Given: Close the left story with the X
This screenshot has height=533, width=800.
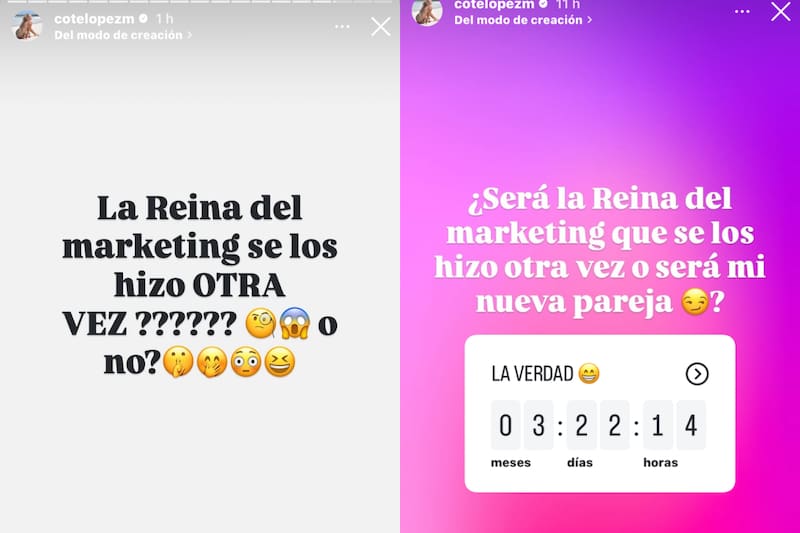Looking at the screenshot, I should 381,27.
